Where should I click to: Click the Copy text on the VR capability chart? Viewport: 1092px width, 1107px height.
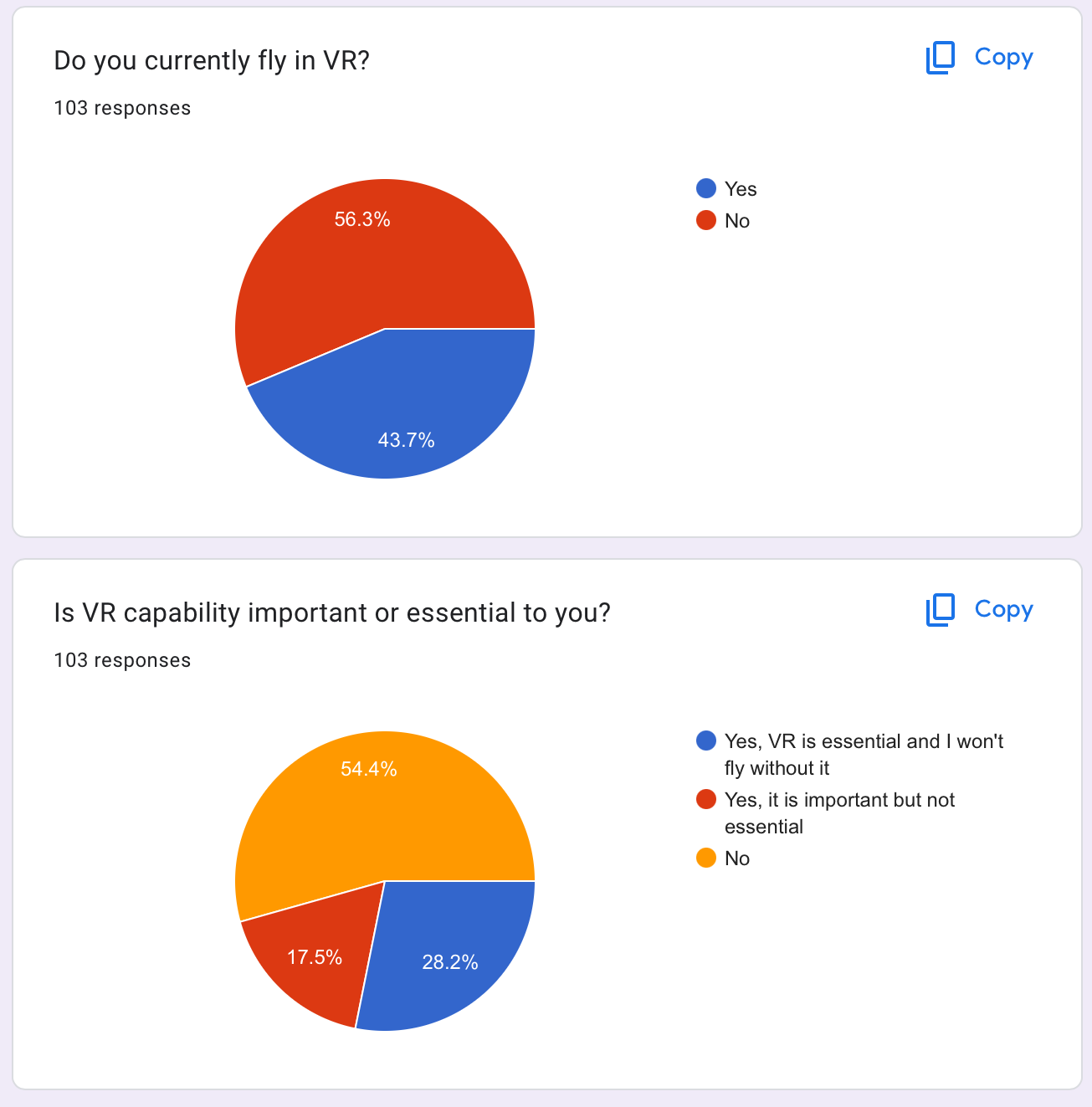coord(1003,609)
